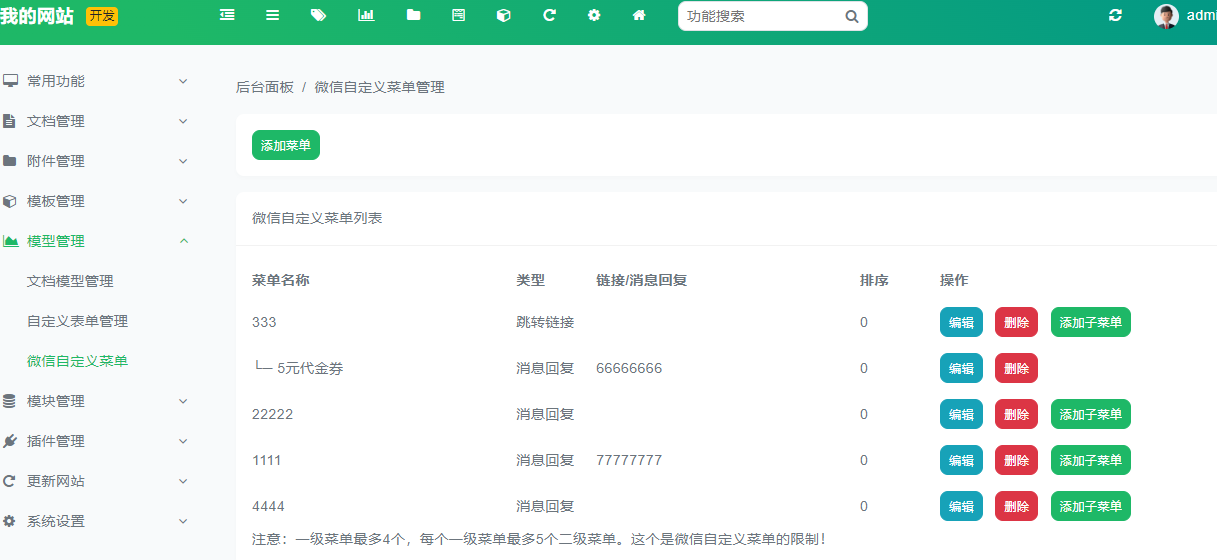Click the settings gear icon in toolbar

point(594,16)
